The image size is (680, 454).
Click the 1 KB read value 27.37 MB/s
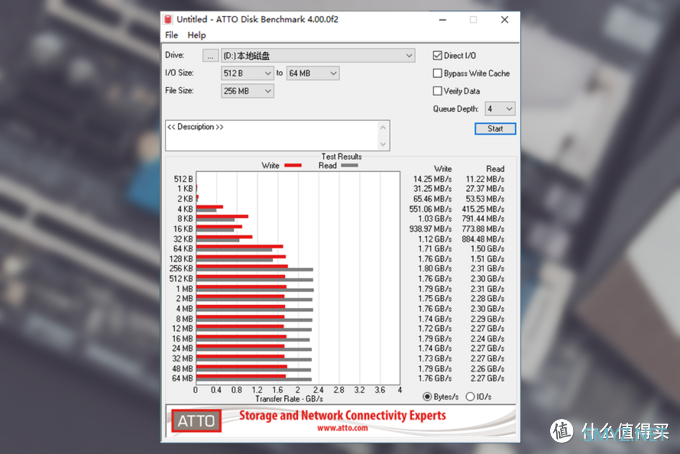[x=485, y=189]
